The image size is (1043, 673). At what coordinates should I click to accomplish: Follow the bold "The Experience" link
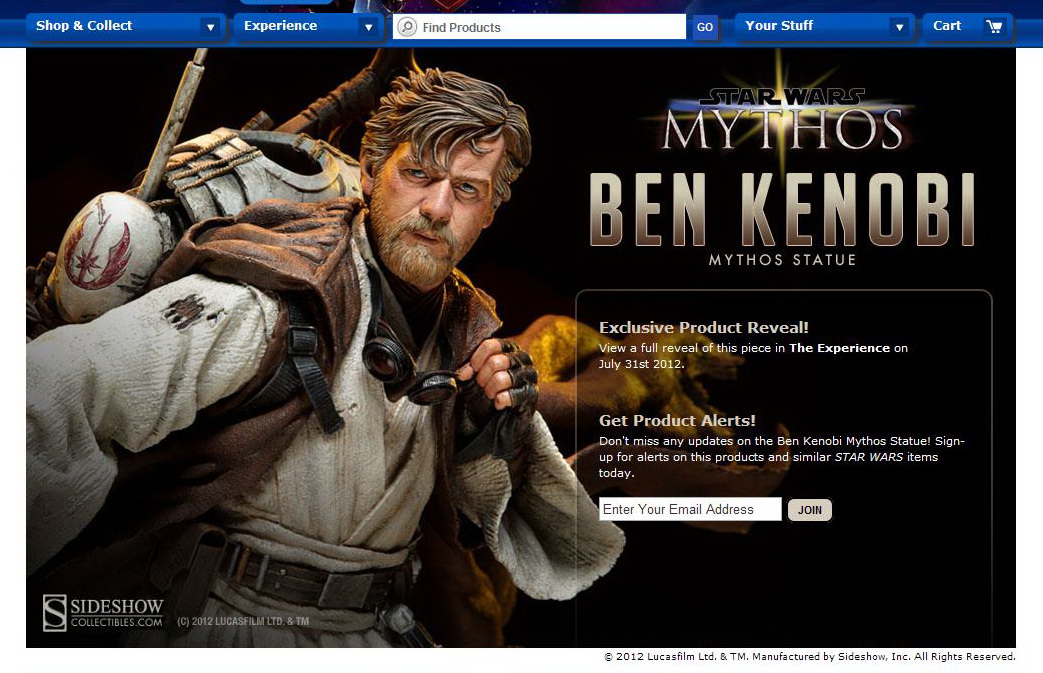tap(839, 348)
